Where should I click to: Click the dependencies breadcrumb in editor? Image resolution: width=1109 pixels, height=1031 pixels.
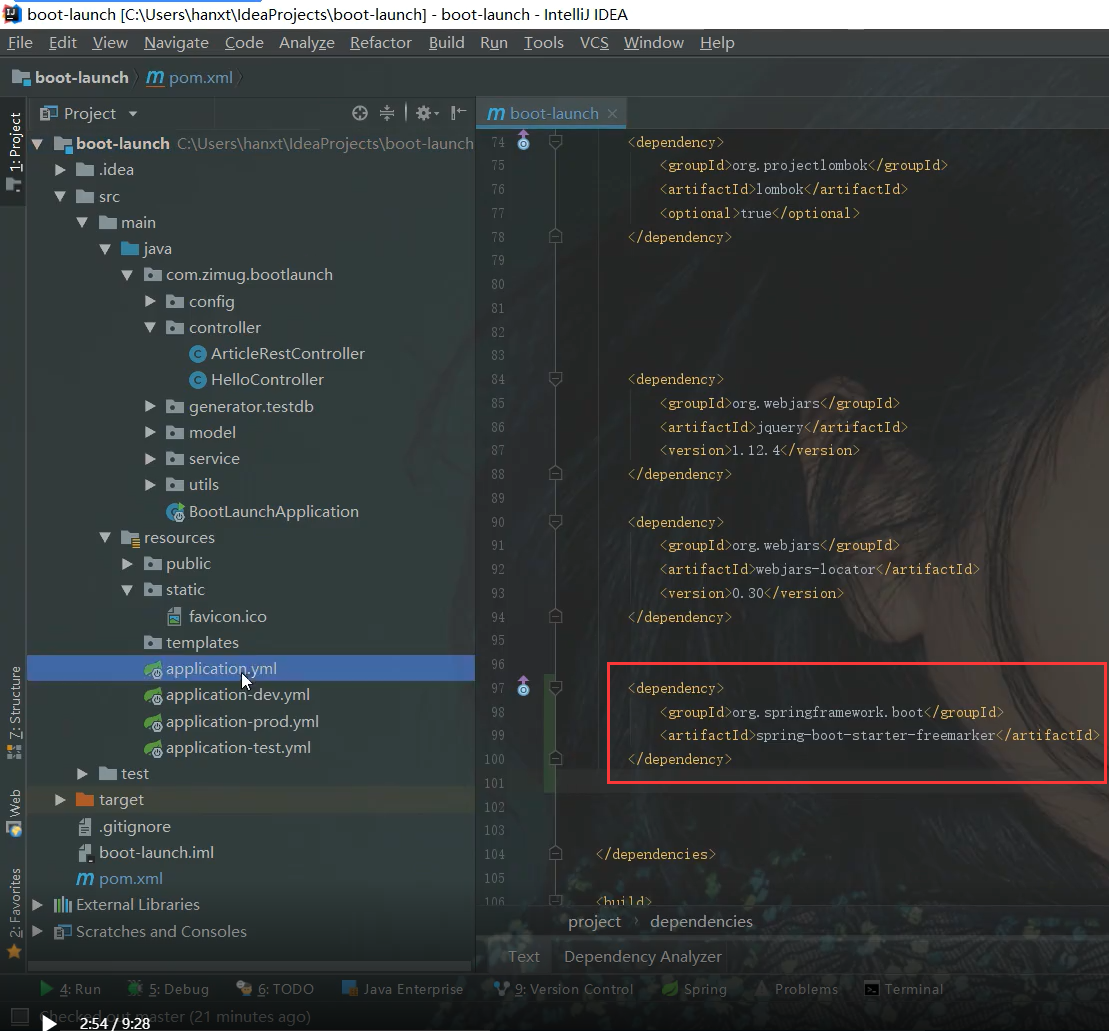[x=701, y=921]
